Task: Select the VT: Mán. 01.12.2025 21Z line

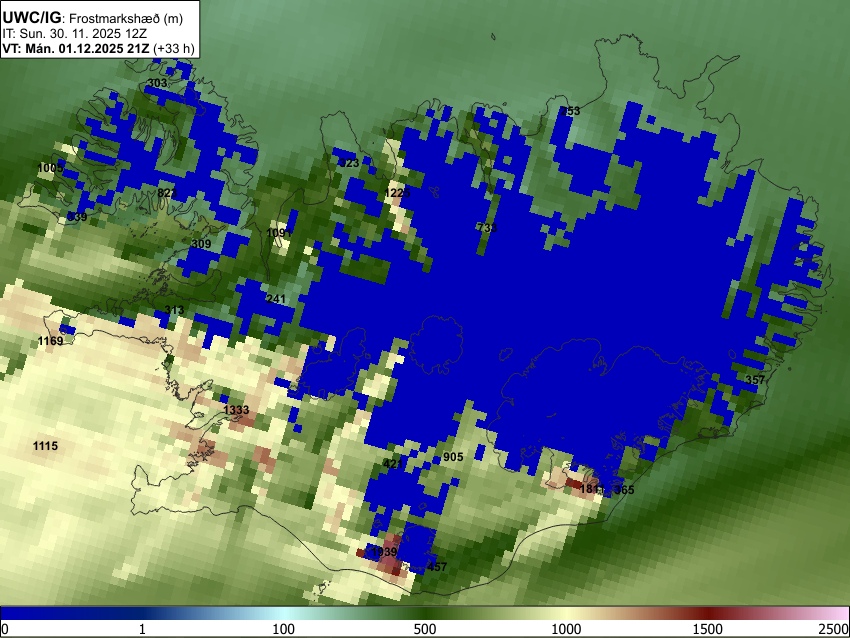Action: coord(75,49)
